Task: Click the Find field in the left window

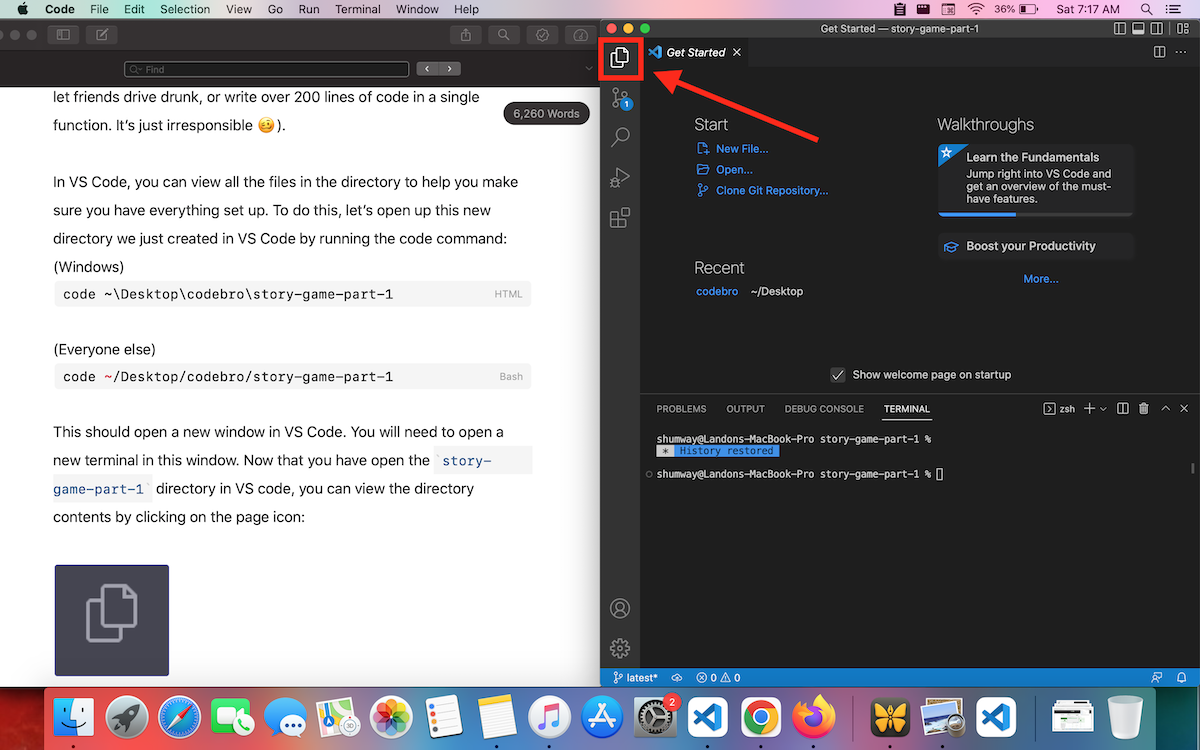Action: pos(267,69)
